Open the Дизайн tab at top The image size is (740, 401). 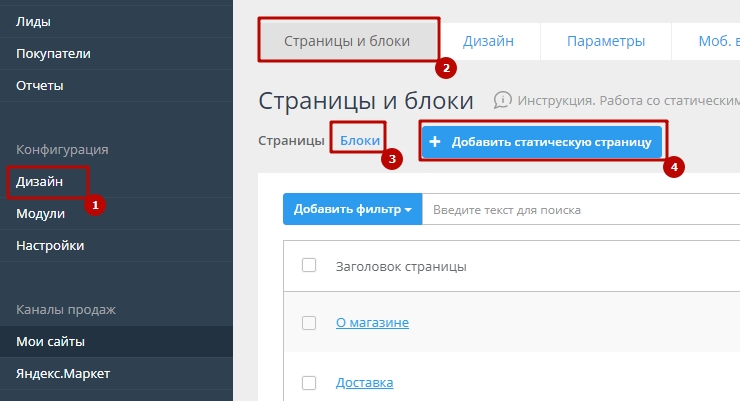click(488, 42)
